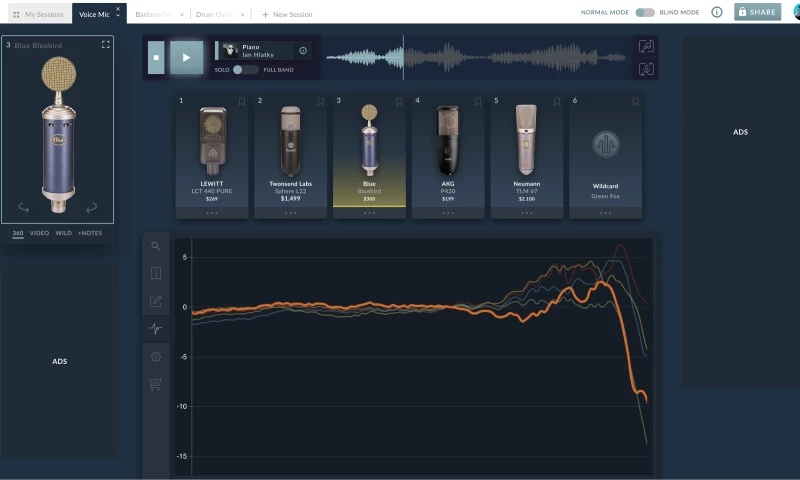Rotate the Bluebird mic view left
Viewport: 800px width, 480px height.
(23, 208)
